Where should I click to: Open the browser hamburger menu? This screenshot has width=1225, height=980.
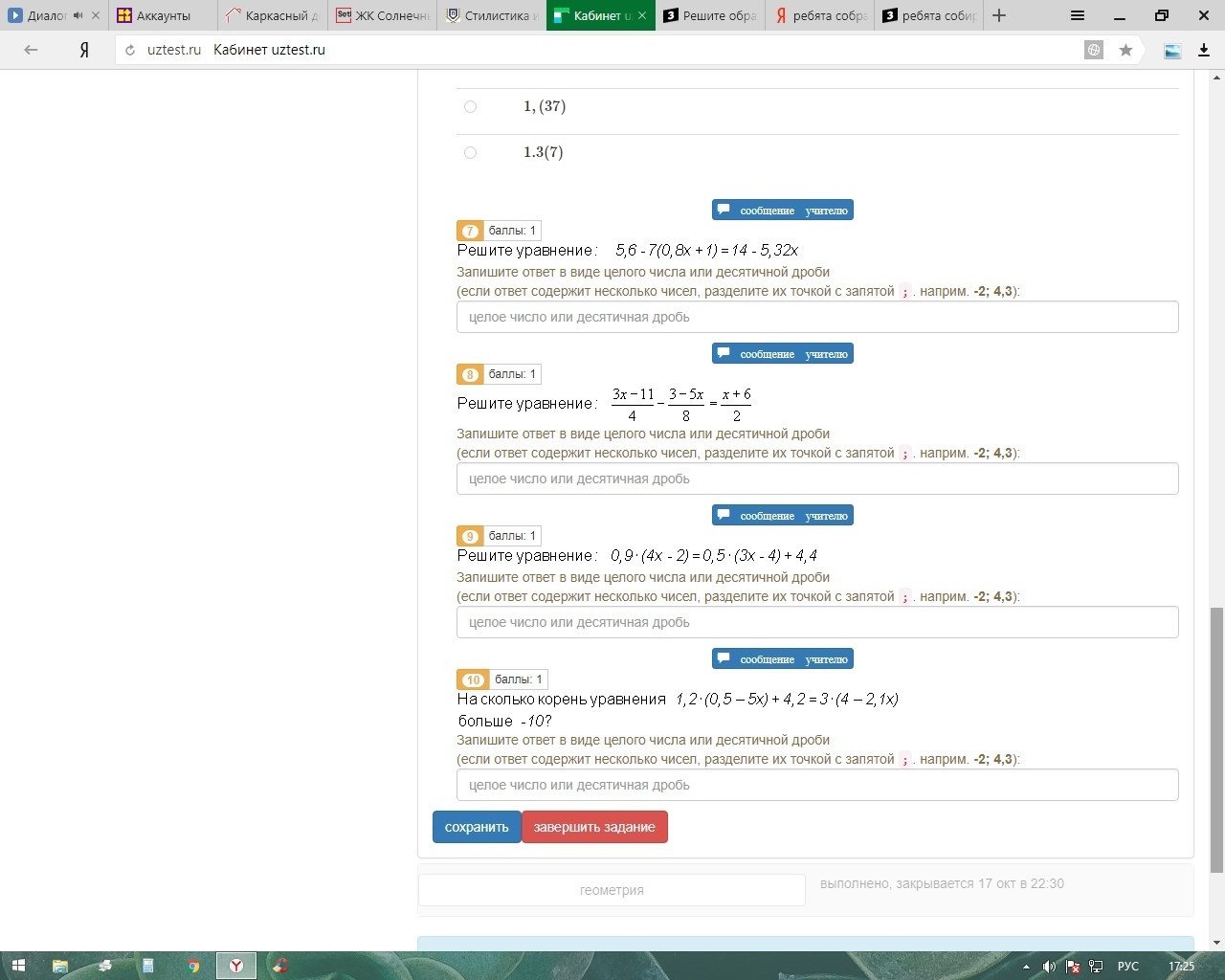point(1078,15)
